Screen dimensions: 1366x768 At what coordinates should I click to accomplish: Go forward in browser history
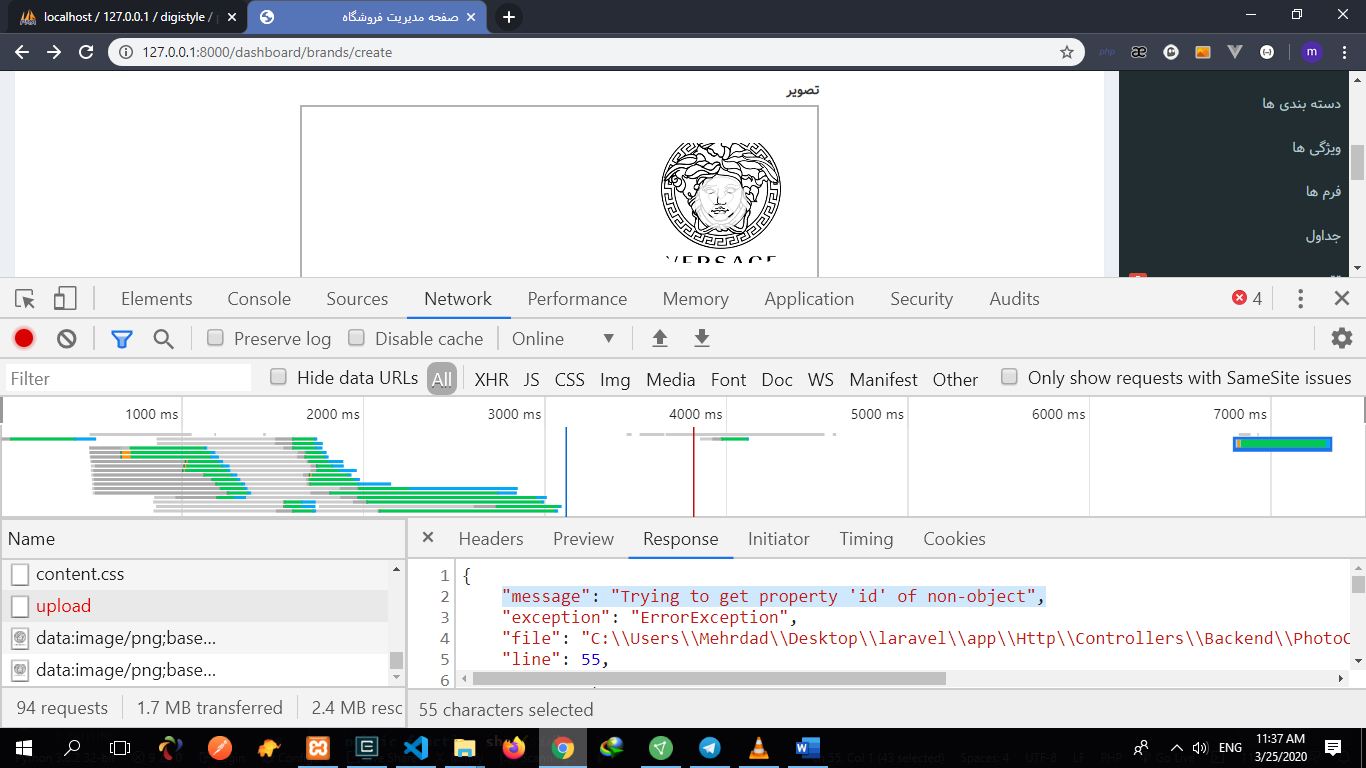point(54,52)
